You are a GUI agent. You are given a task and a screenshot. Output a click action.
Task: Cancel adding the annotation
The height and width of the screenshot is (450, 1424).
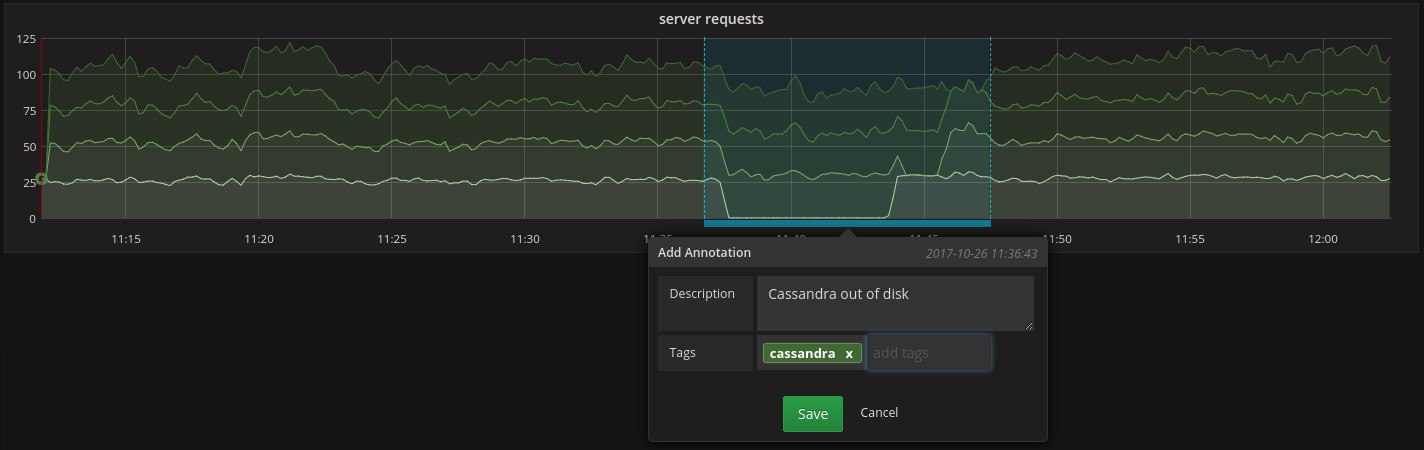[x=879, y=413]
